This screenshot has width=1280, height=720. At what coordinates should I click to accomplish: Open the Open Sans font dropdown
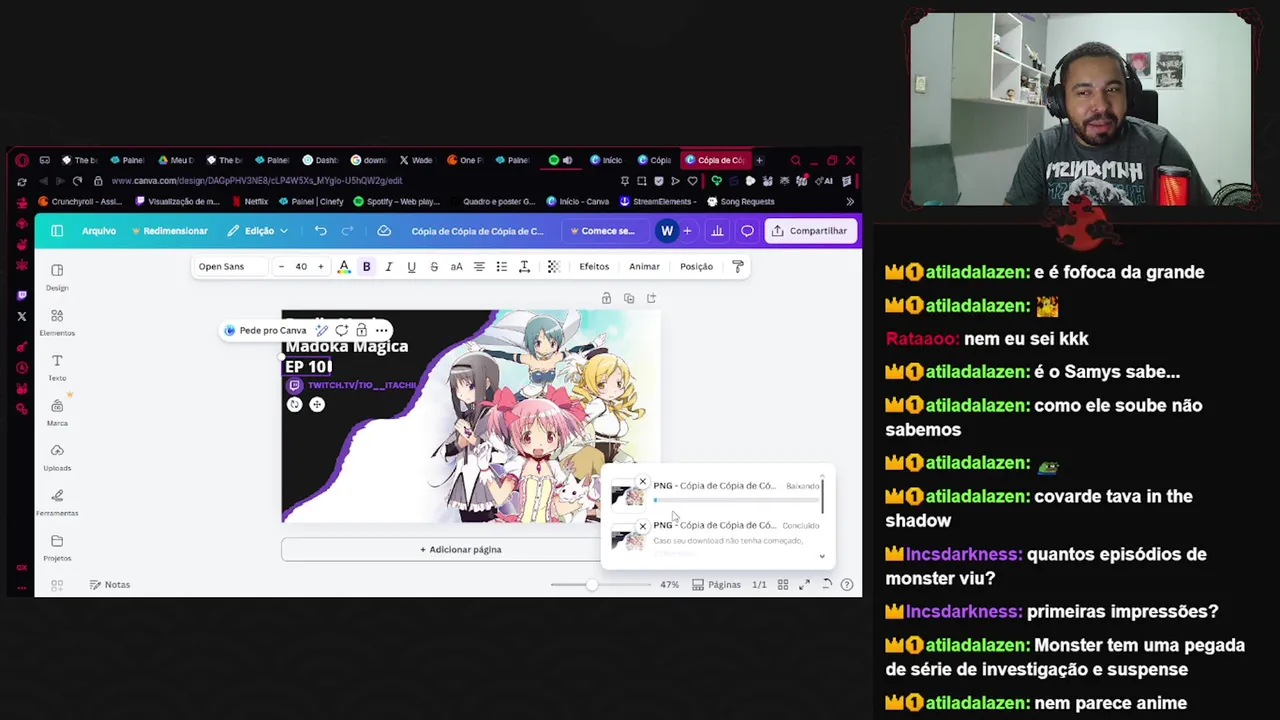pos(229,267)
